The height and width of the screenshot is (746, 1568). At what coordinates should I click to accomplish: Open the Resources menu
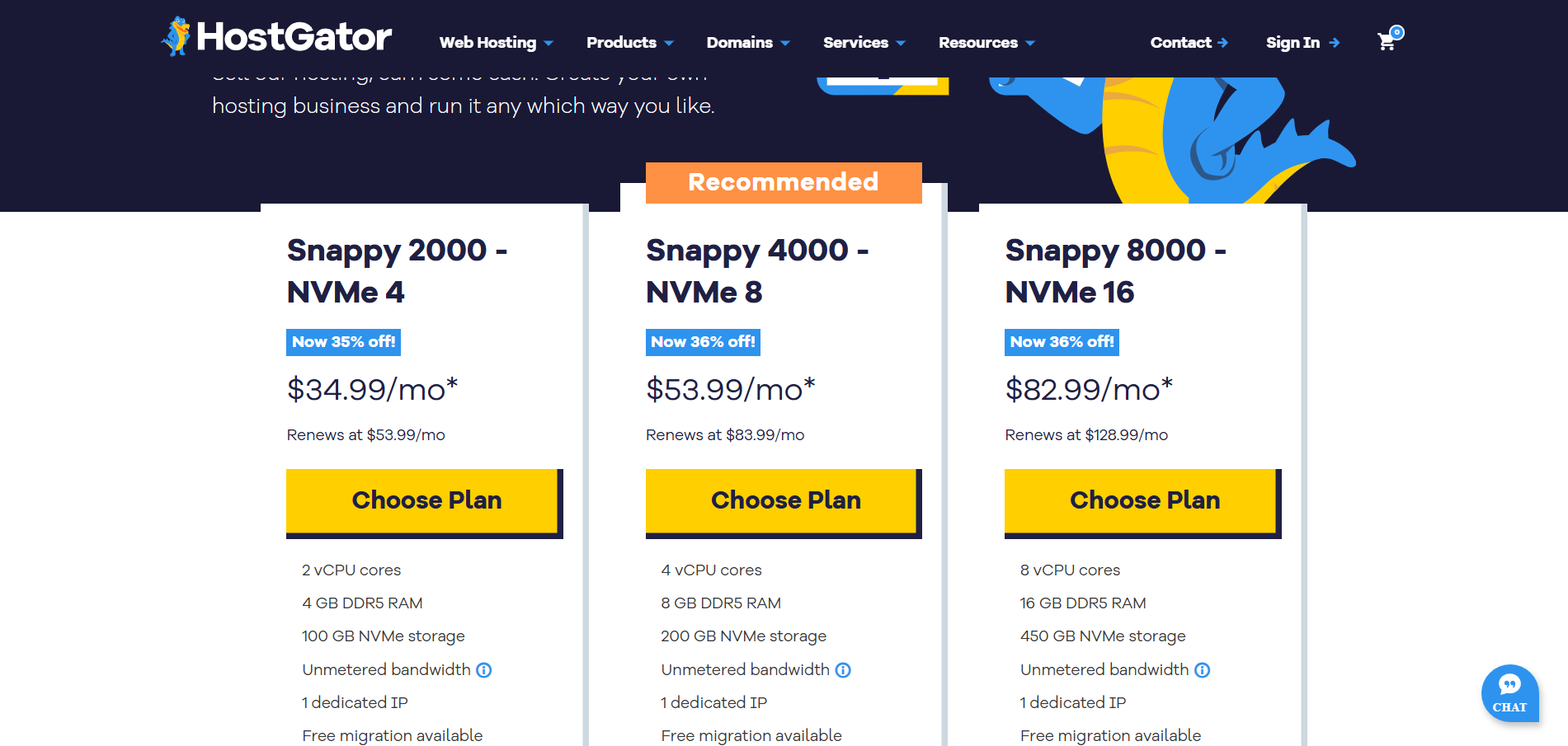coord(986,43)
